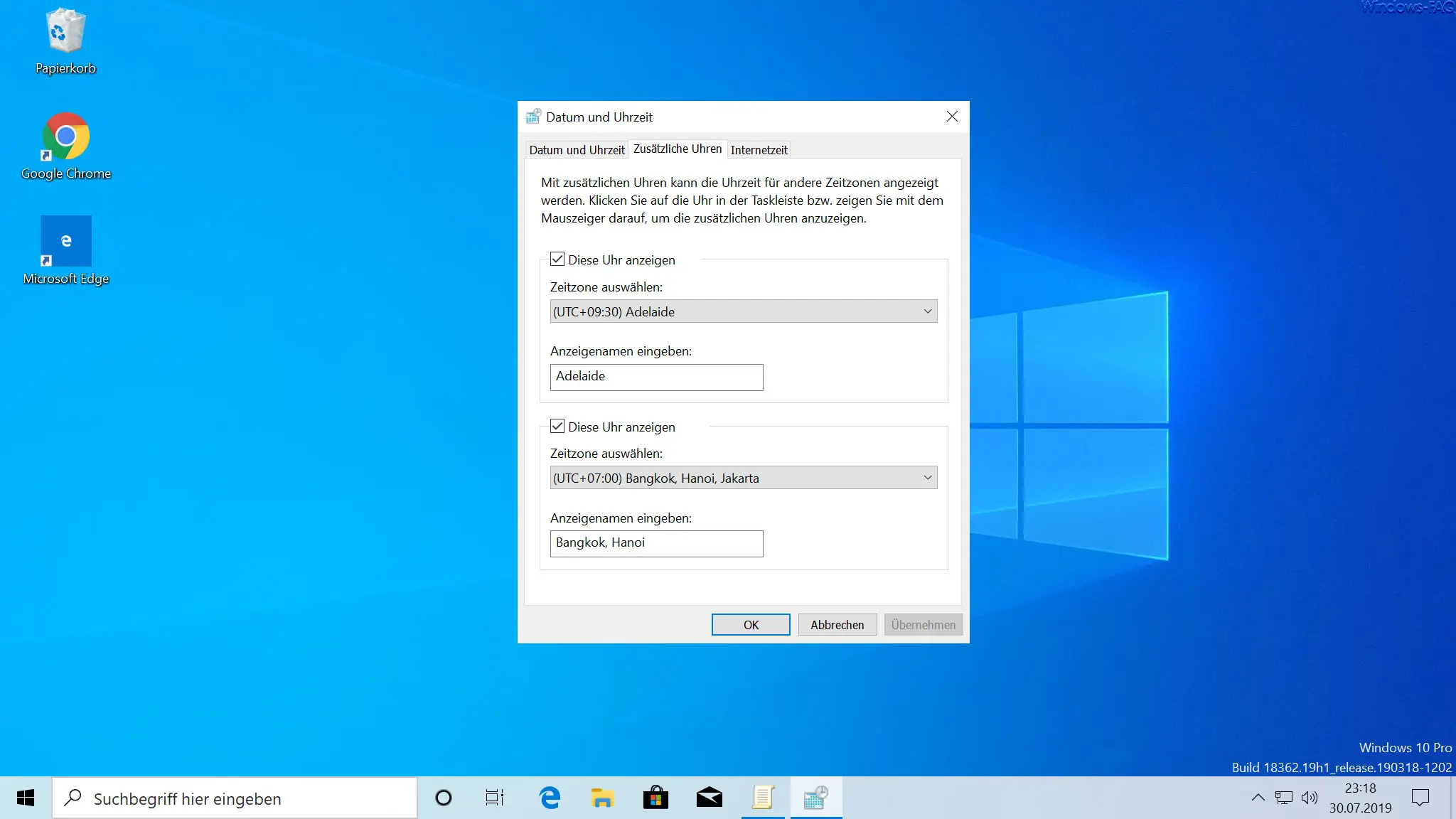
Task: Open Microsoft Store taskbar icon
Action: click(655, 798)
